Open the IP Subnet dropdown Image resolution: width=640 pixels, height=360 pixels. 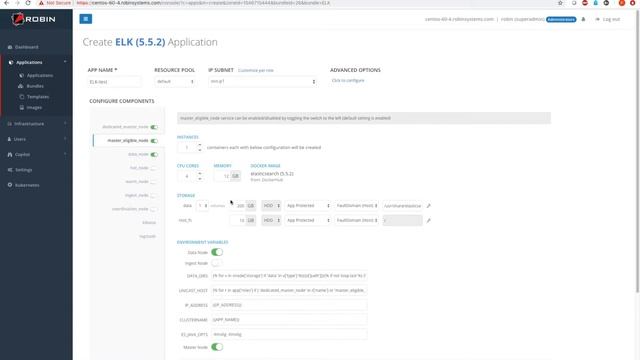tap(263, 82)
